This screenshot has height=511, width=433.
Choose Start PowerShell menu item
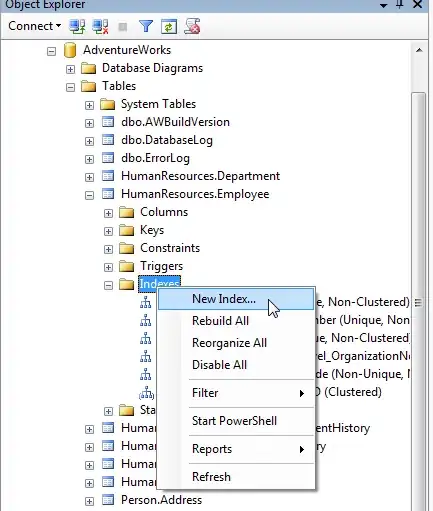tap(236, 421)
